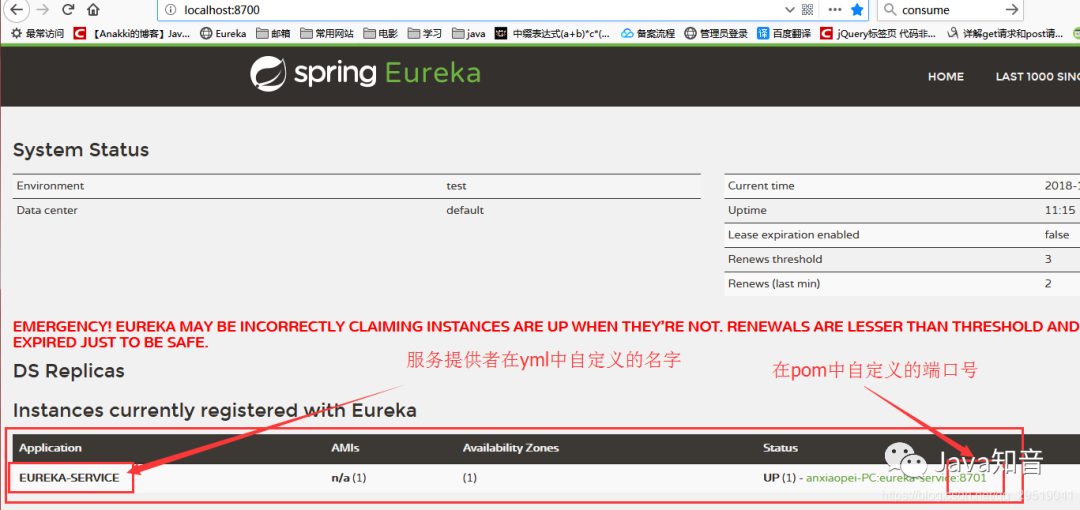
Task: Open the 常用网站 bookmark folder
Action: [x=326, y=33]
